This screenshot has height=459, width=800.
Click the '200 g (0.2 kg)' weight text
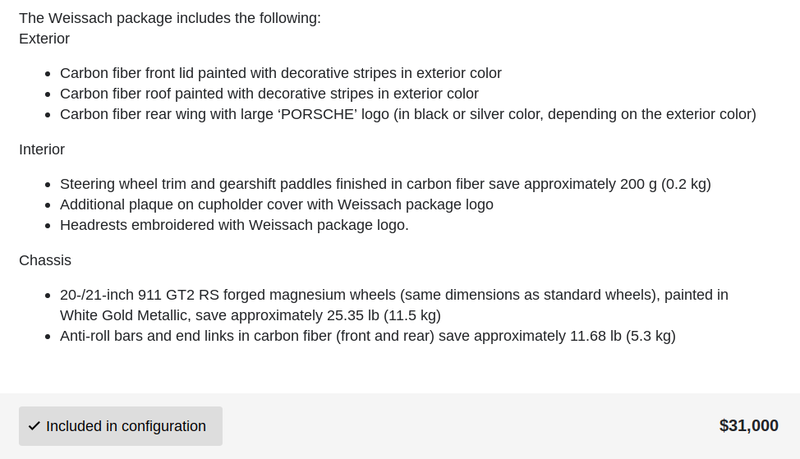665,184
